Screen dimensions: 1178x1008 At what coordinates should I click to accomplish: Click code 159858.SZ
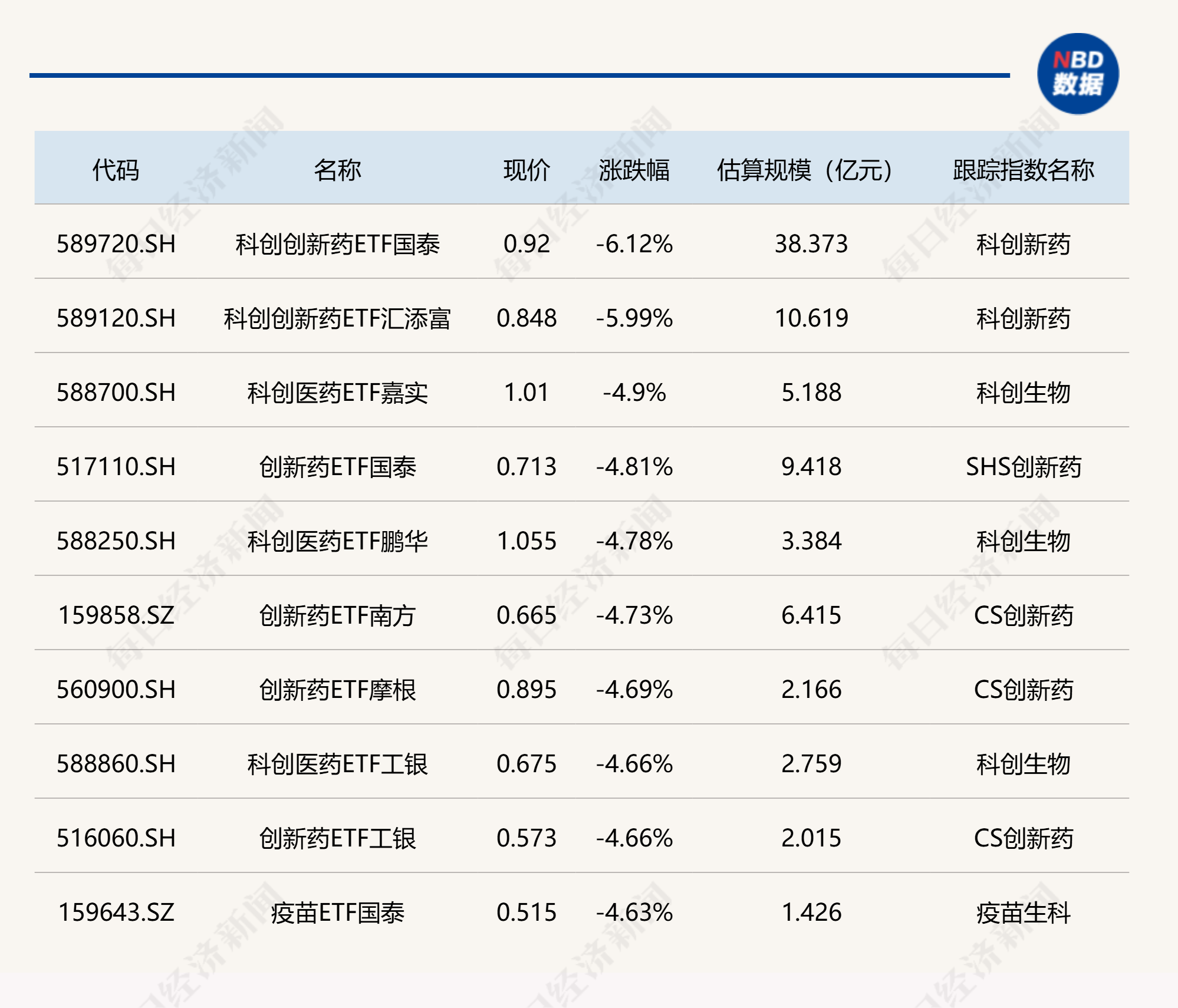(116, 615)
